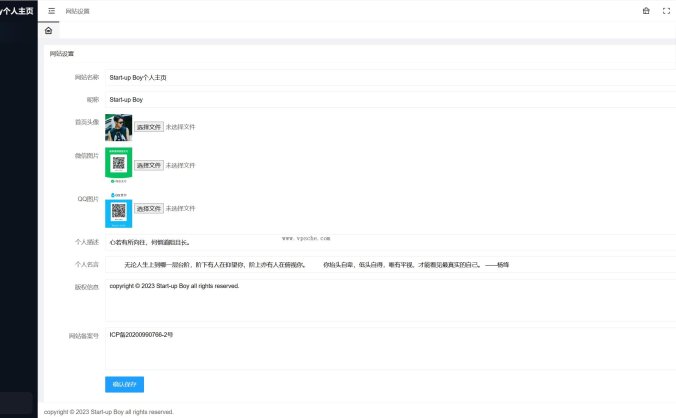Click the blue confirm save button

click(125, 384)
